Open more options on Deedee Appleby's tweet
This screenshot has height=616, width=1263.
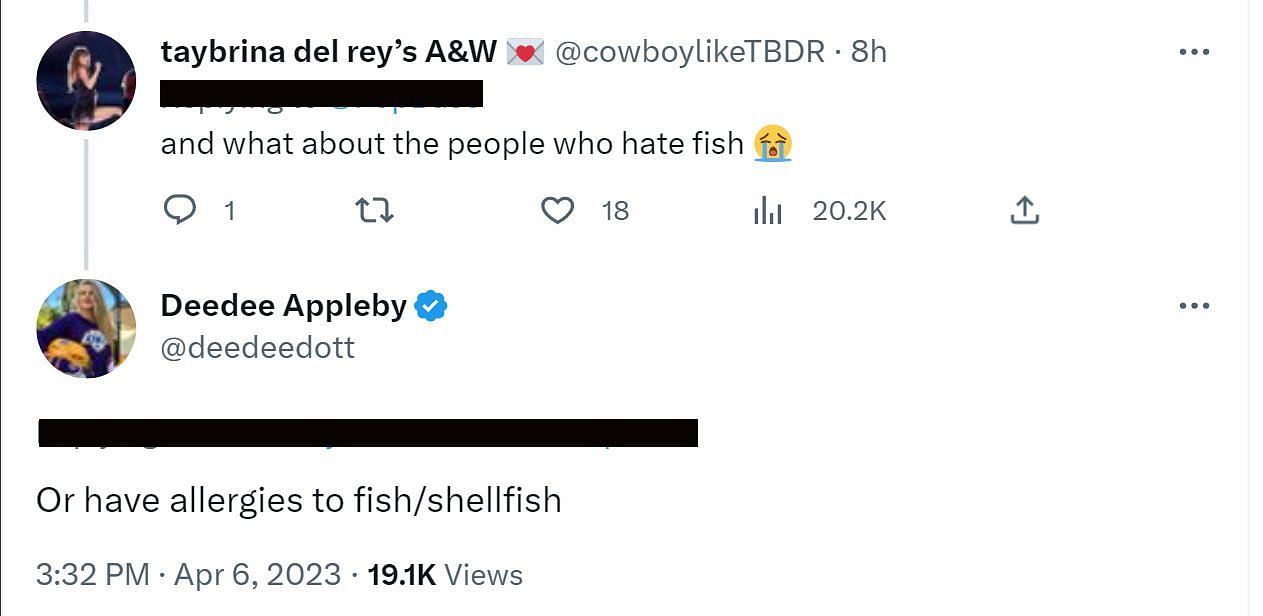[1194, 306]
